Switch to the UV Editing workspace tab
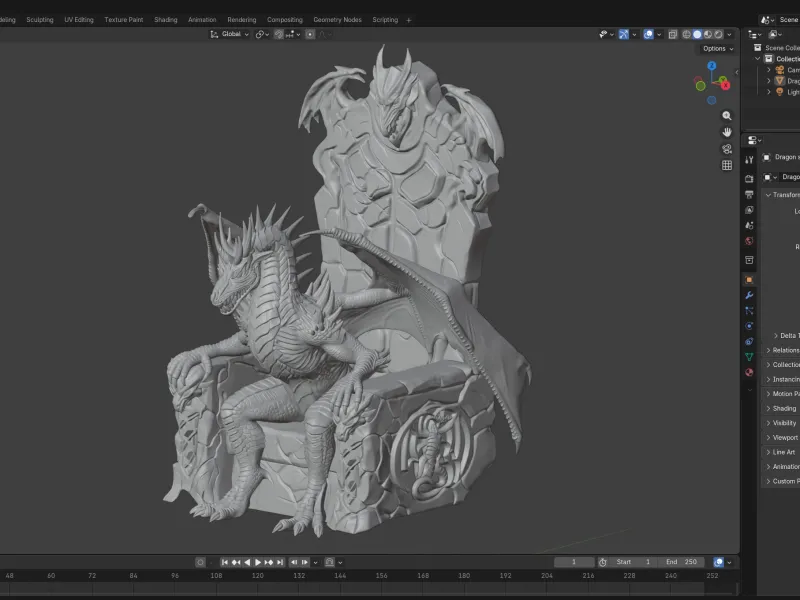Screen dimensions: 800x600 click(x=79, y=20)
